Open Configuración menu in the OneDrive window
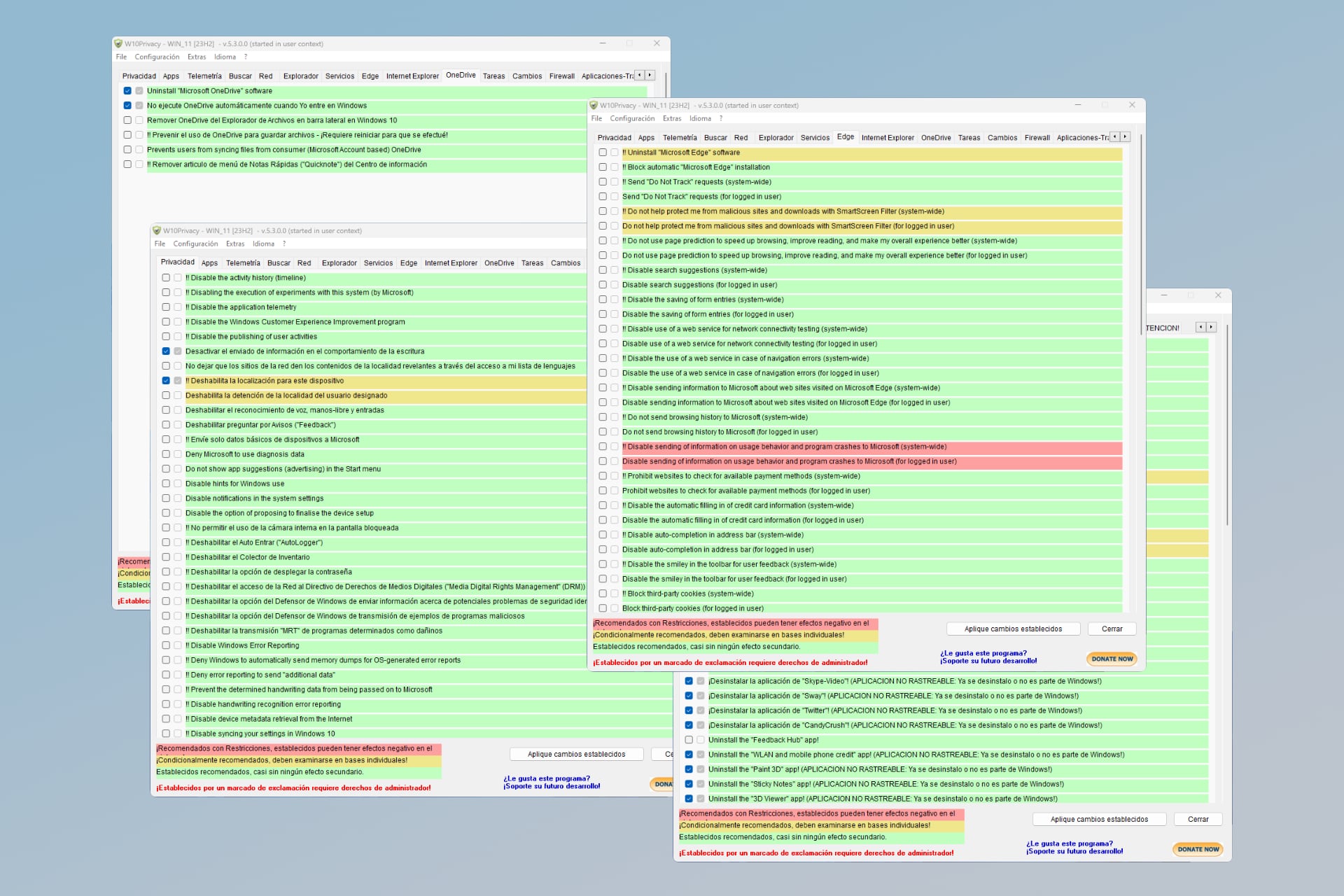The width and height of the screenshot is (1344, 896). tap(157, 57)
